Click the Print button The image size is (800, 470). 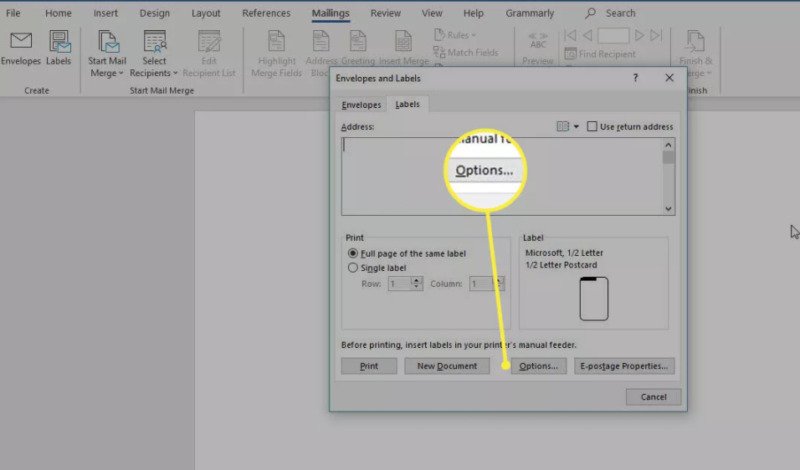pos(369,366)
